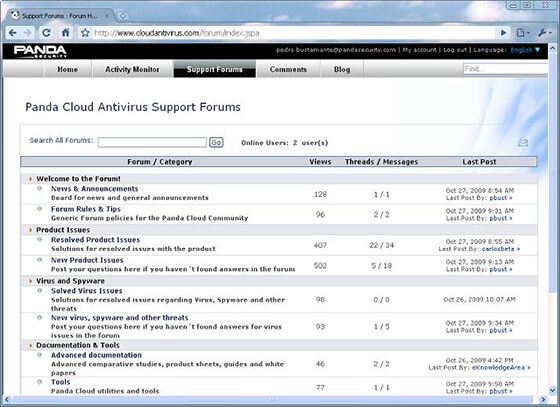Open the Resolved Product Issues forum
560x407 pixels.
click(95, 240)
